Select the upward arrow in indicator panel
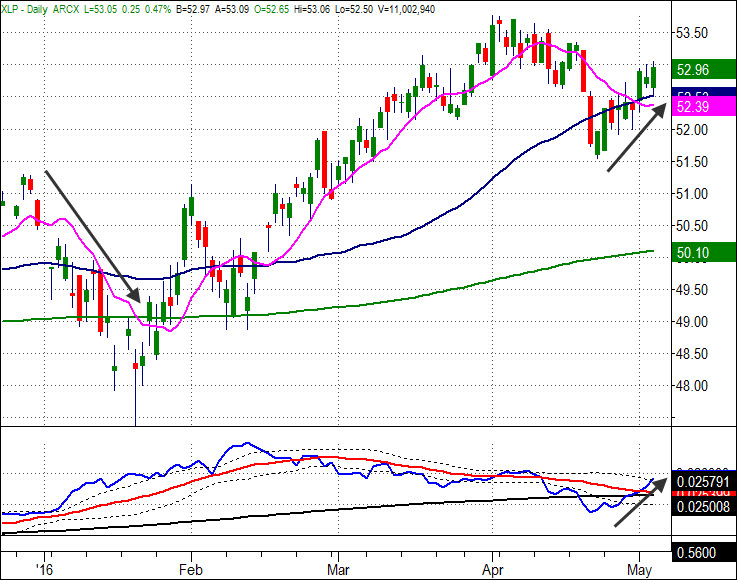Viewport: 737px width, 580px height. (x=636, y=502)
